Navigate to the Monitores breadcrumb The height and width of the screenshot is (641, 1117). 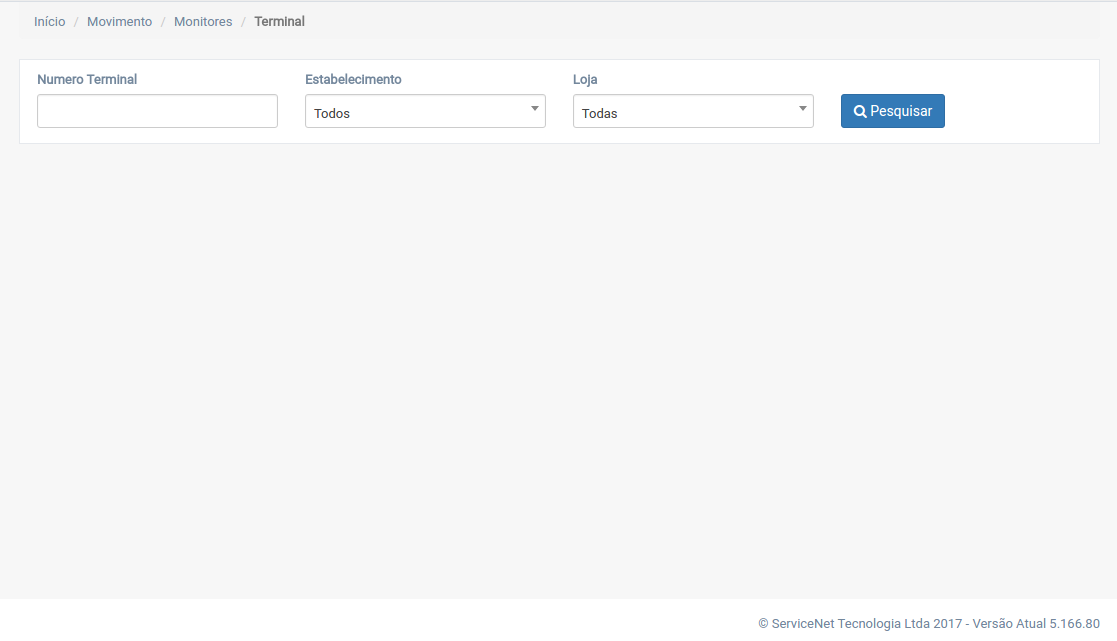click(x=203, y=21)
